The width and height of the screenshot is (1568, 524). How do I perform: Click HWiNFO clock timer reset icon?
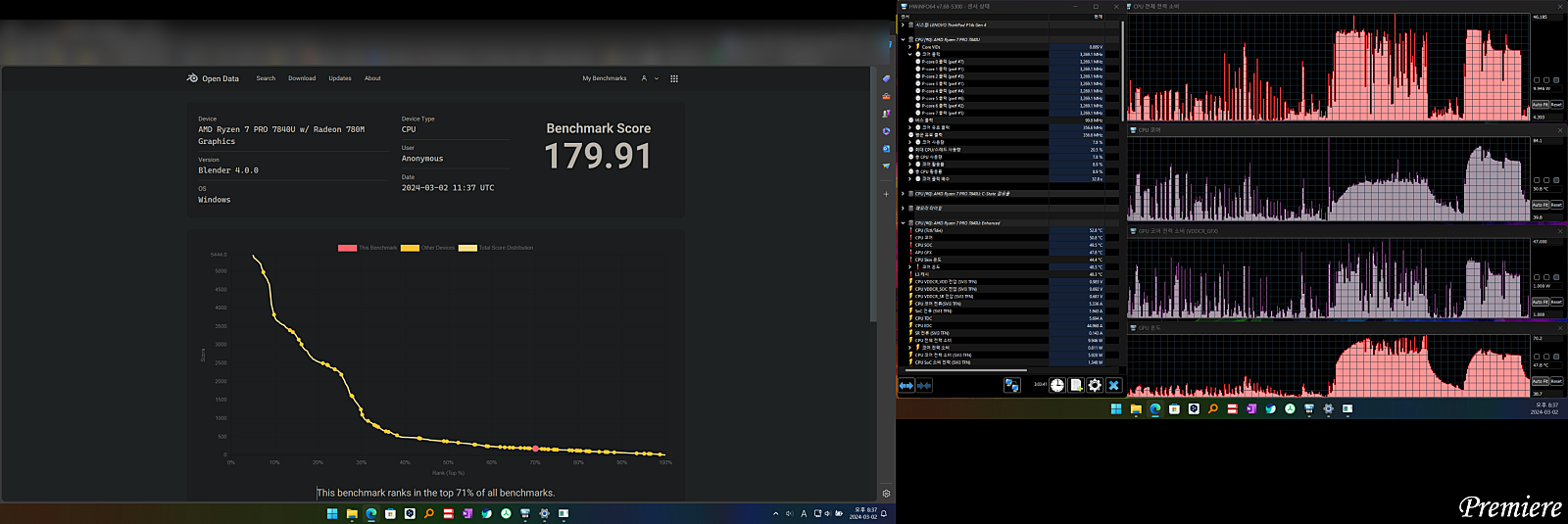[x=1057, y=386]
